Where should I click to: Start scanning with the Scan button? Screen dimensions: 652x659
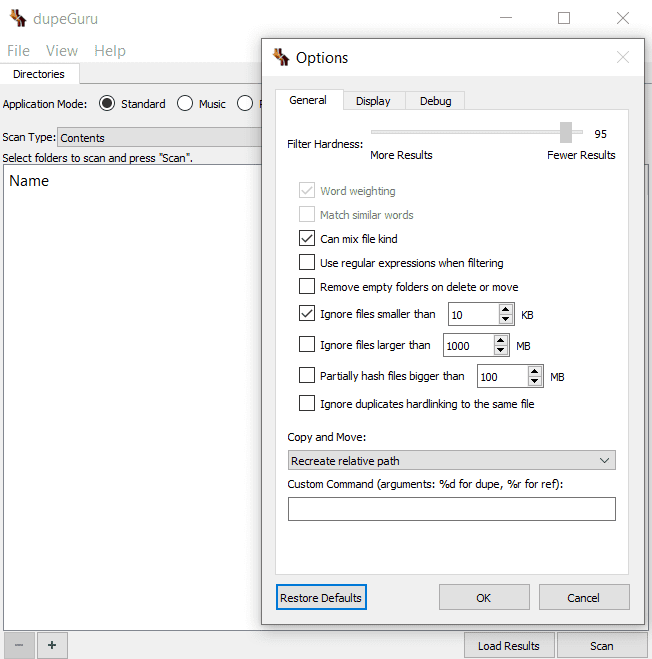[x=602, y=646]
